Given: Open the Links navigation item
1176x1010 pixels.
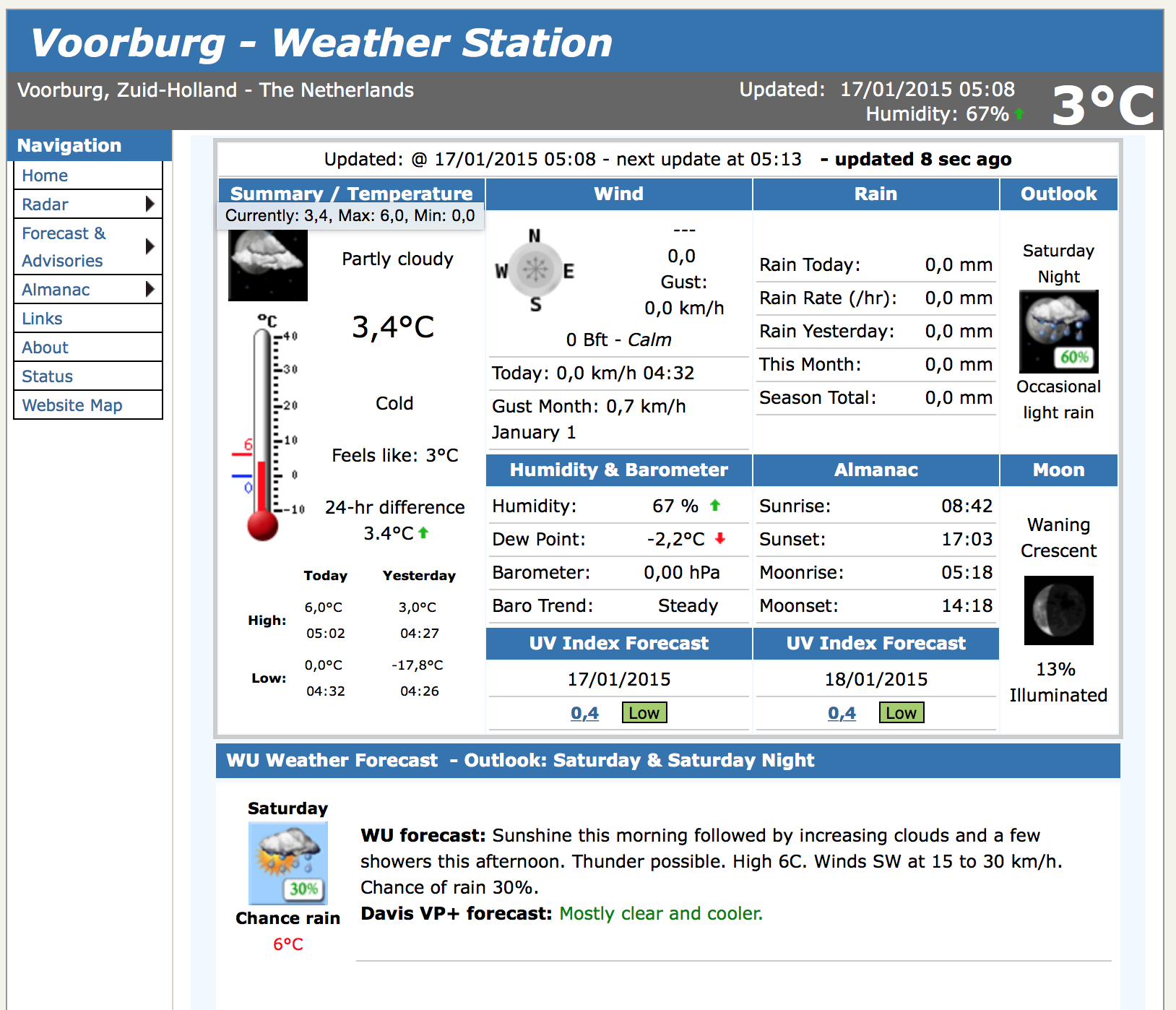Looking at the screenshot, I should 42,319.
